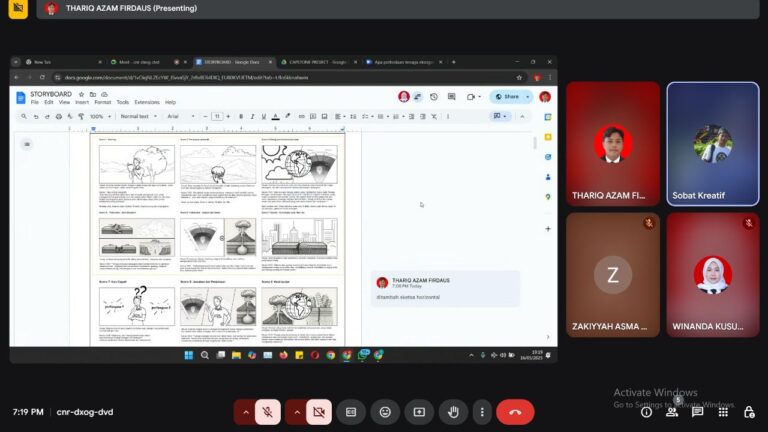Screen dimensions: 768x432
Task: Get add-ons with side panel plus button
Action: coord(548,229)
